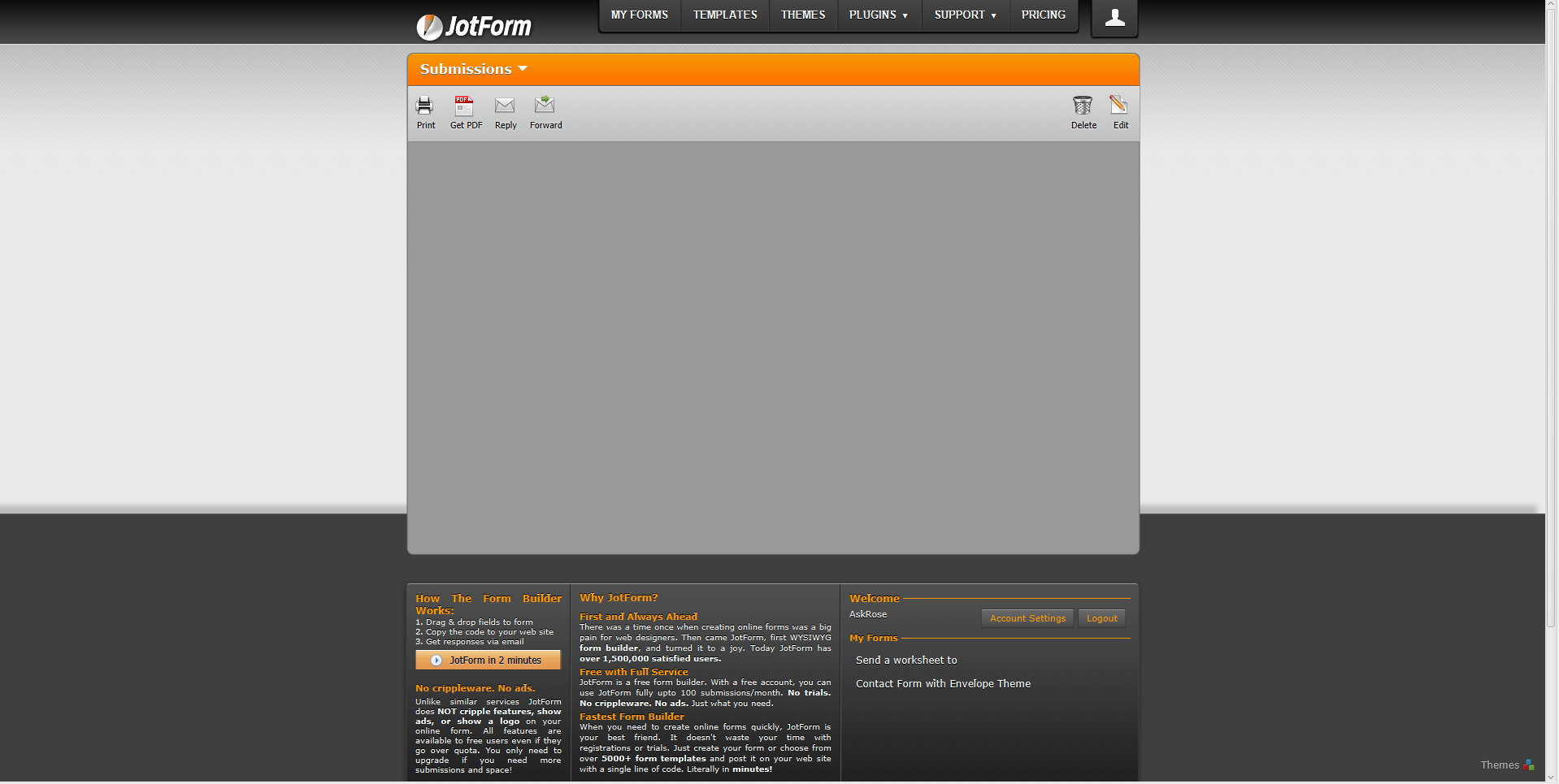Download submission with Get PDF icon
Image resolution: width=1559 pixels, height=784 pixels.
pyautogui.click(x=464, y=106)
